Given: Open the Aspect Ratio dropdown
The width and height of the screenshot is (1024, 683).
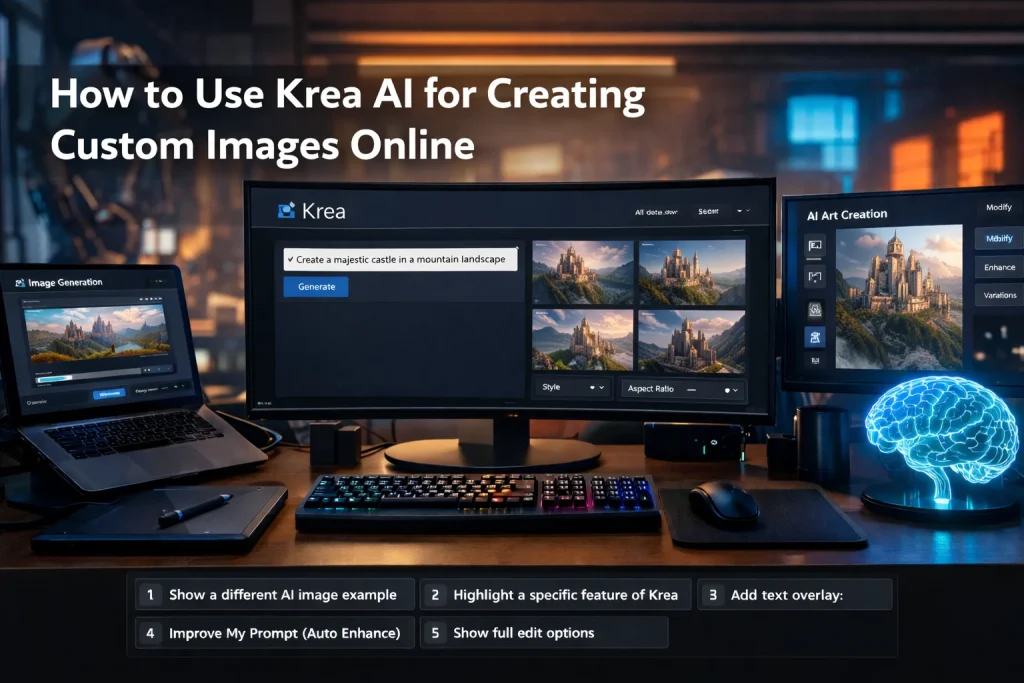Looking at the screenshot, I should click(735, 389).
